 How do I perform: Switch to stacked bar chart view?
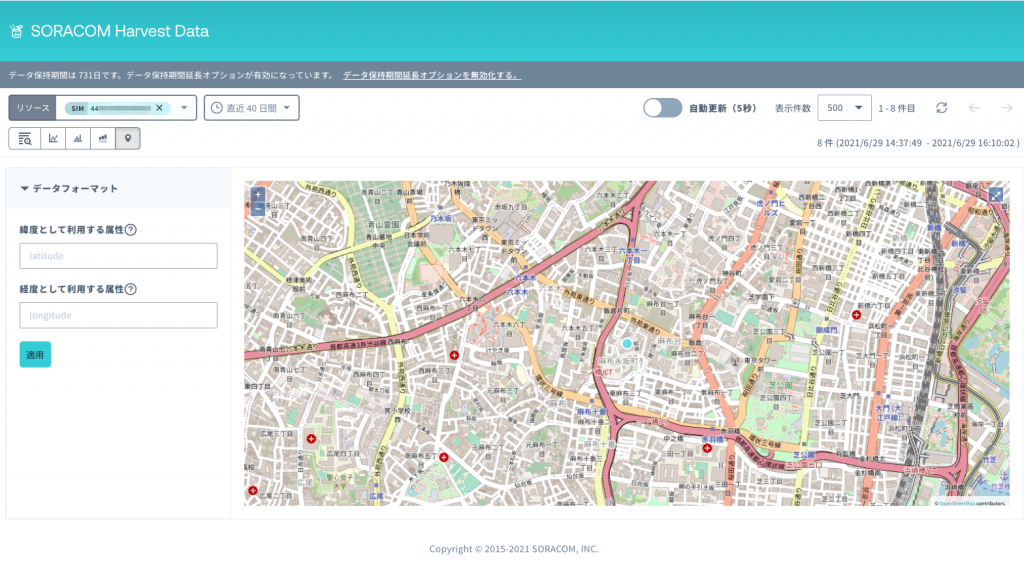103,138
